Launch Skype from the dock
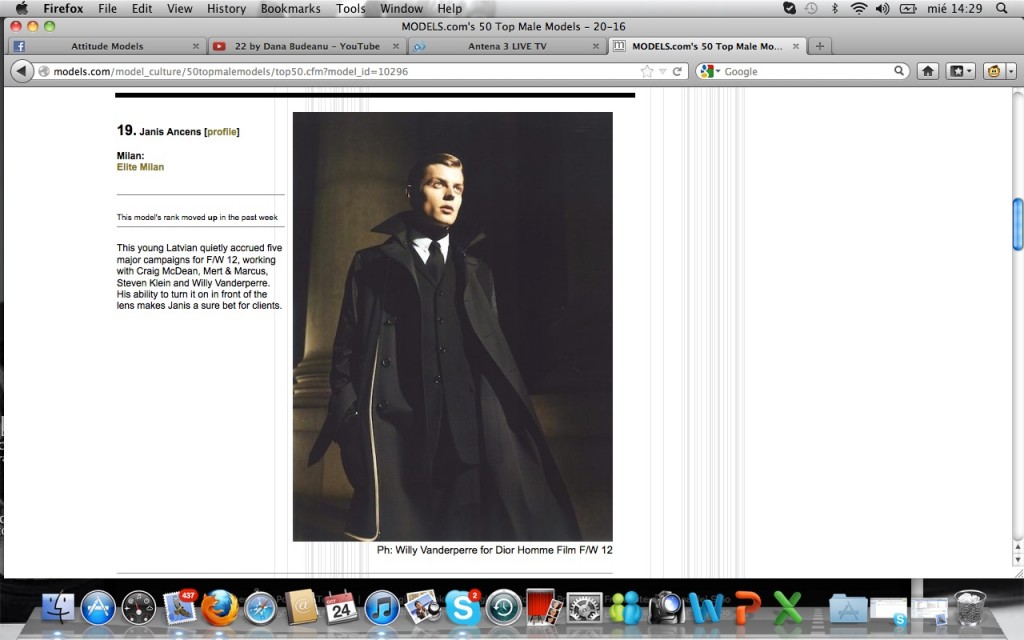1024x640 pixels. pyautogui.click(x=462, y=607)
